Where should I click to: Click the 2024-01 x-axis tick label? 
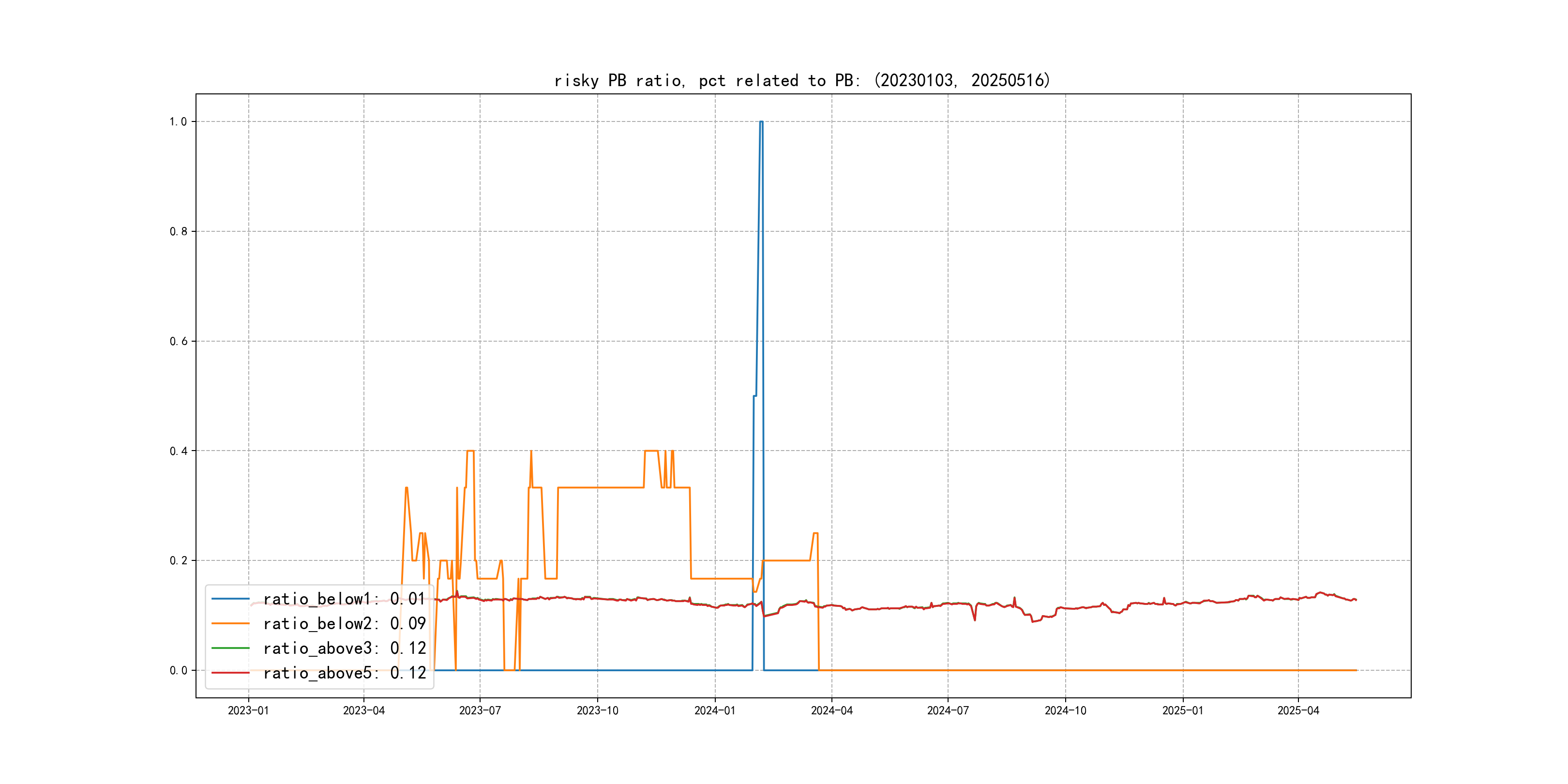point(715,710)
